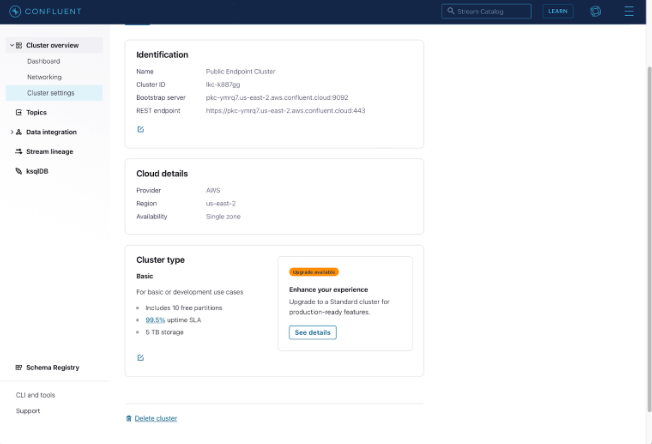Click the Topics icon in sidebar
The width and height of the screenshot is (652, 444).
click(19, 112)
